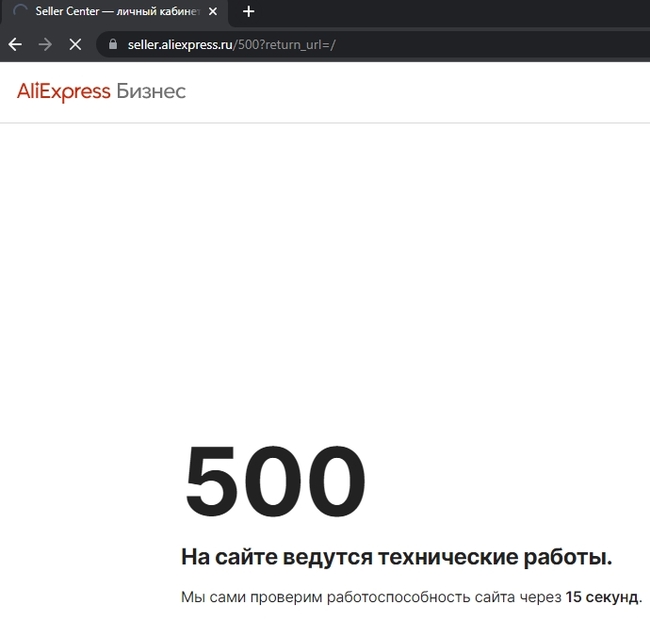Screen dimensions: 650x621
Task: Click the browser forward arrow button
Action: (45, 44)
